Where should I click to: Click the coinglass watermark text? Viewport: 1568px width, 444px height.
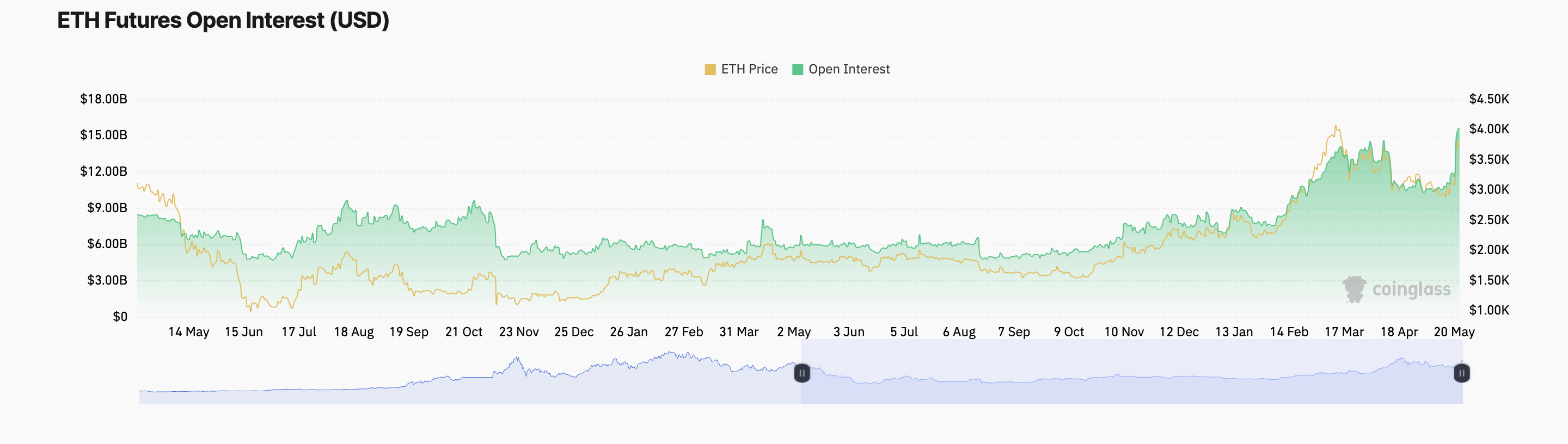click(1411, 289)
